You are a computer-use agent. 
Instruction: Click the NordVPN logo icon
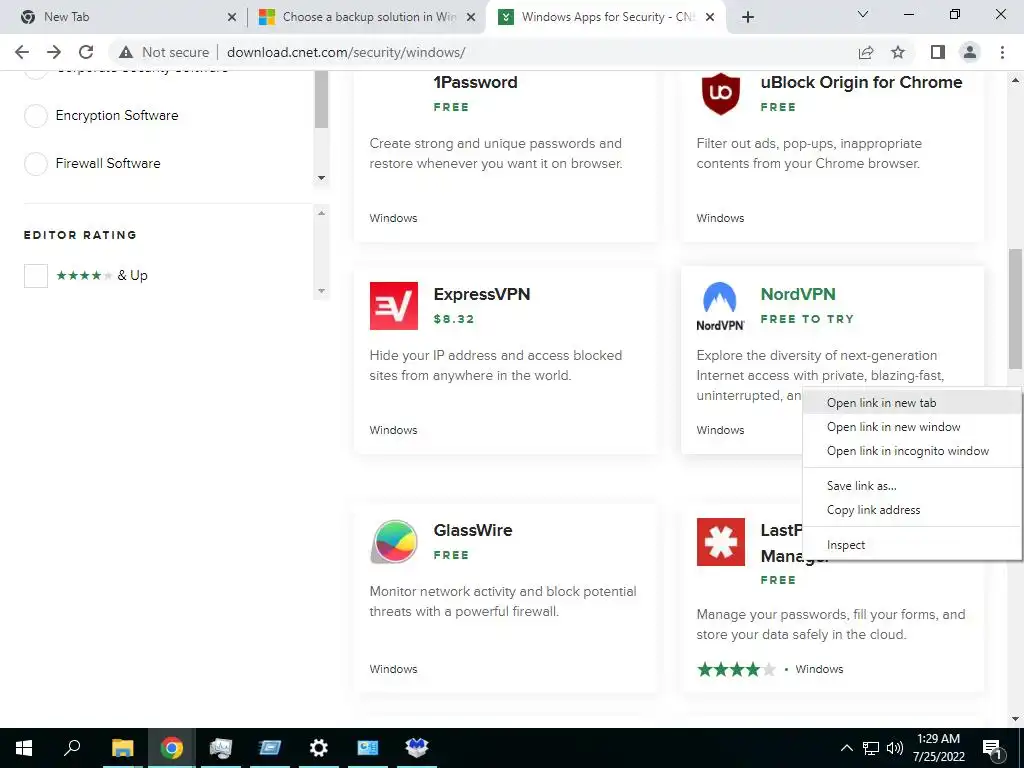(720, 306)
